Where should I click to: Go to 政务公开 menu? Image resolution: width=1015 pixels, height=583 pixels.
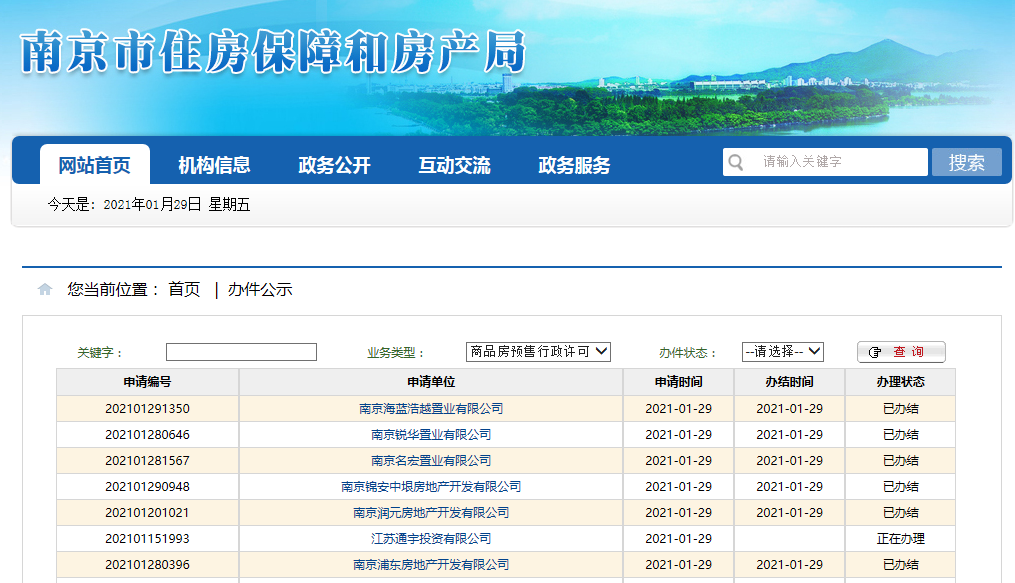[334, 165]
